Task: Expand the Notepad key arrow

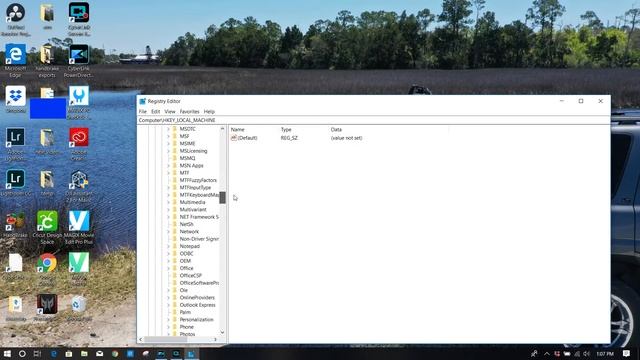Action: click(168, 247)
